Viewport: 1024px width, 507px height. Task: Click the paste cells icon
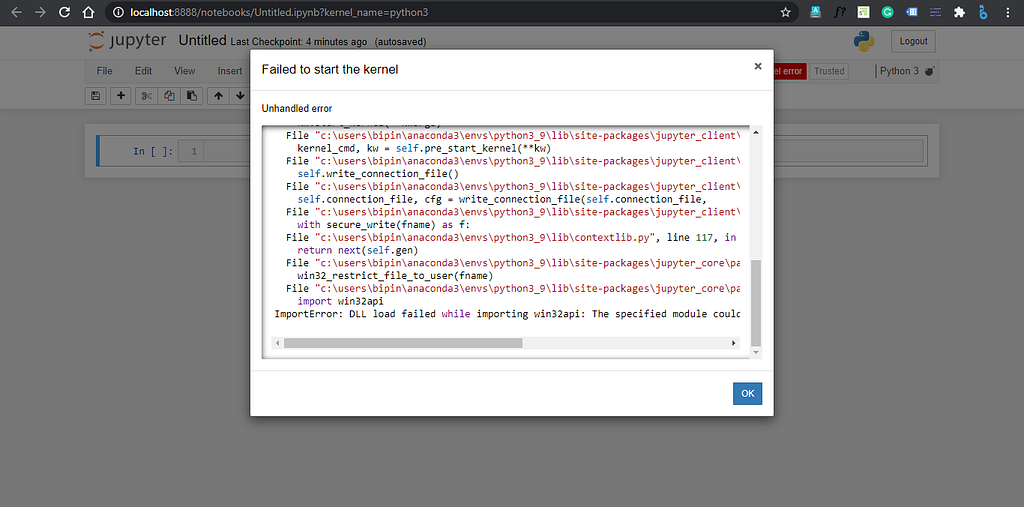[191, 96]
